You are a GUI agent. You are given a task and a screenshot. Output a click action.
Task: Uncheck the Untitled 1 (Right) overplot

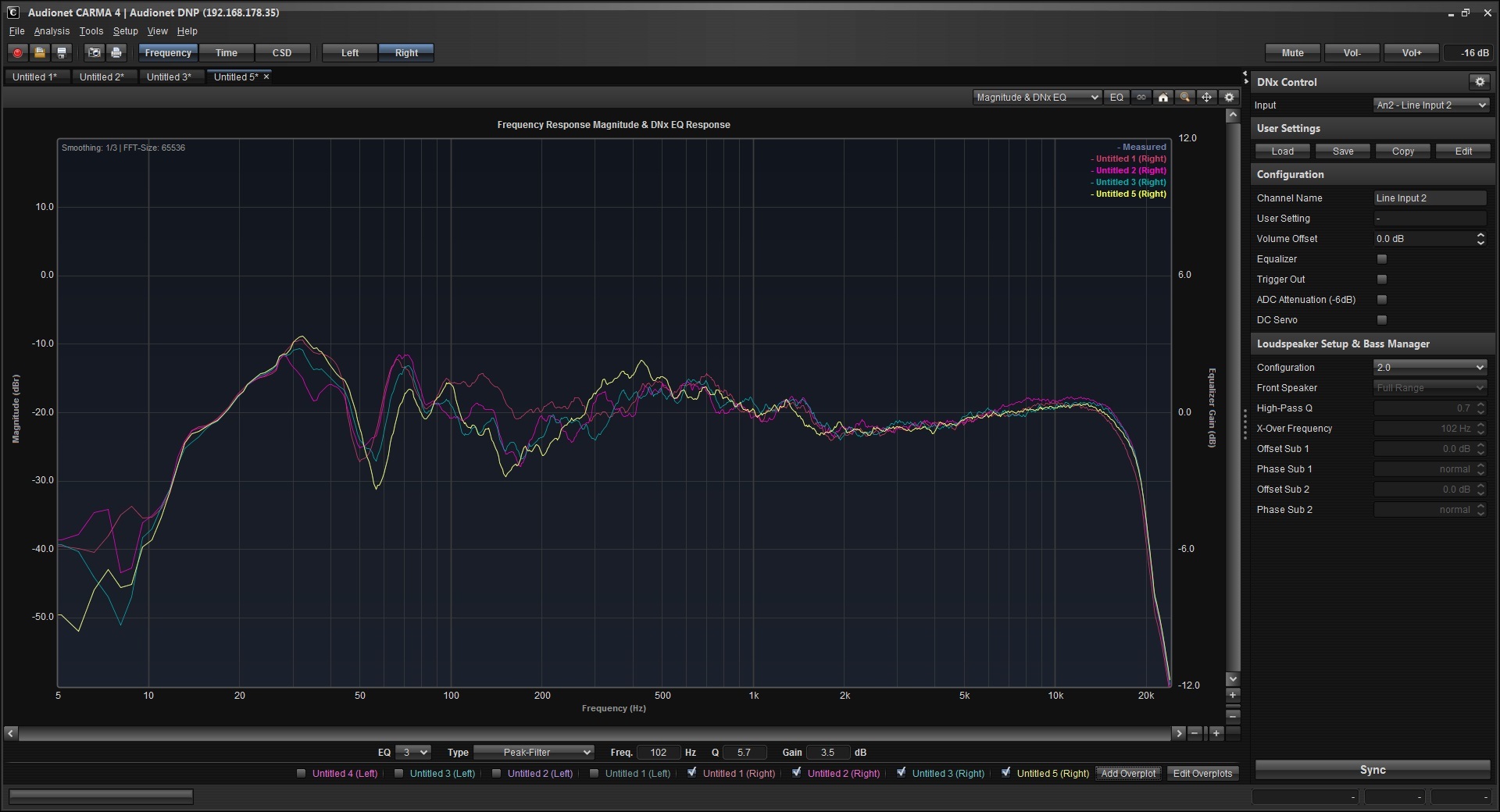click(692, 773)
